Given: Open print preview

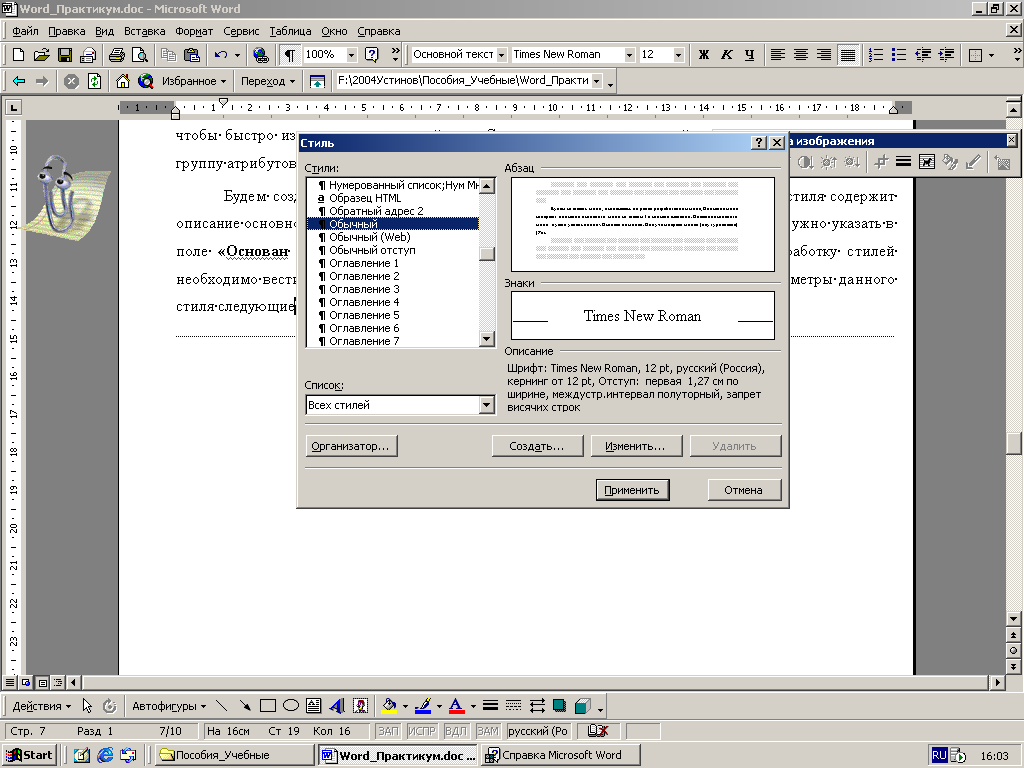Looking at the screenshot, I should coord(140,55).
